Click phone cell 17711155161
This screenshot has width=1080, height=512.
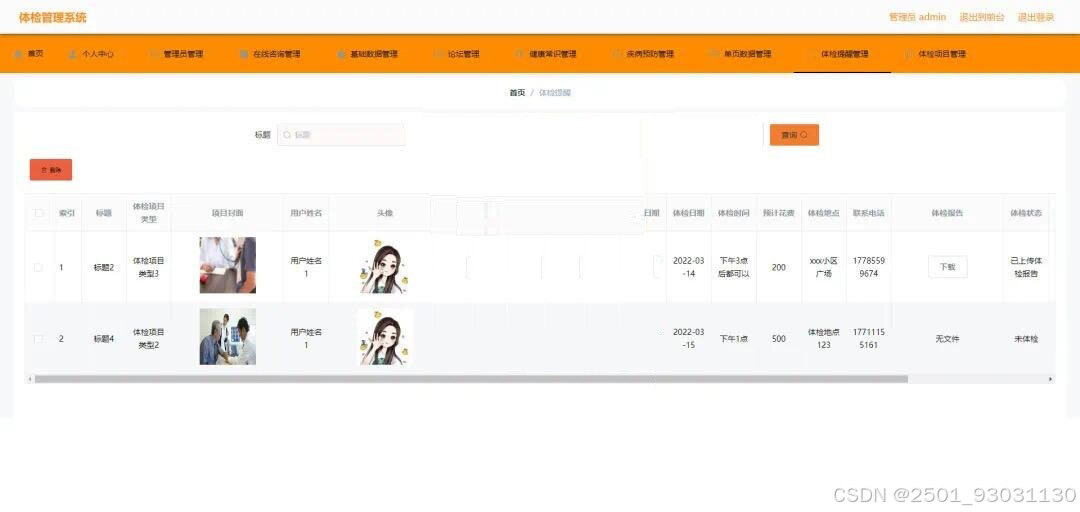click(x=869, y=338)
